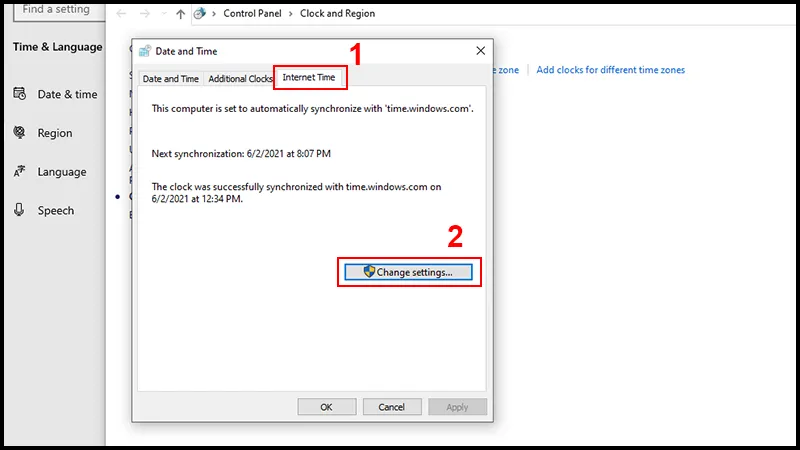This screenshot has height=450, width=800.
Task: Open recent locations dropdown arrow in Control Panel
Action: [163, 14]
